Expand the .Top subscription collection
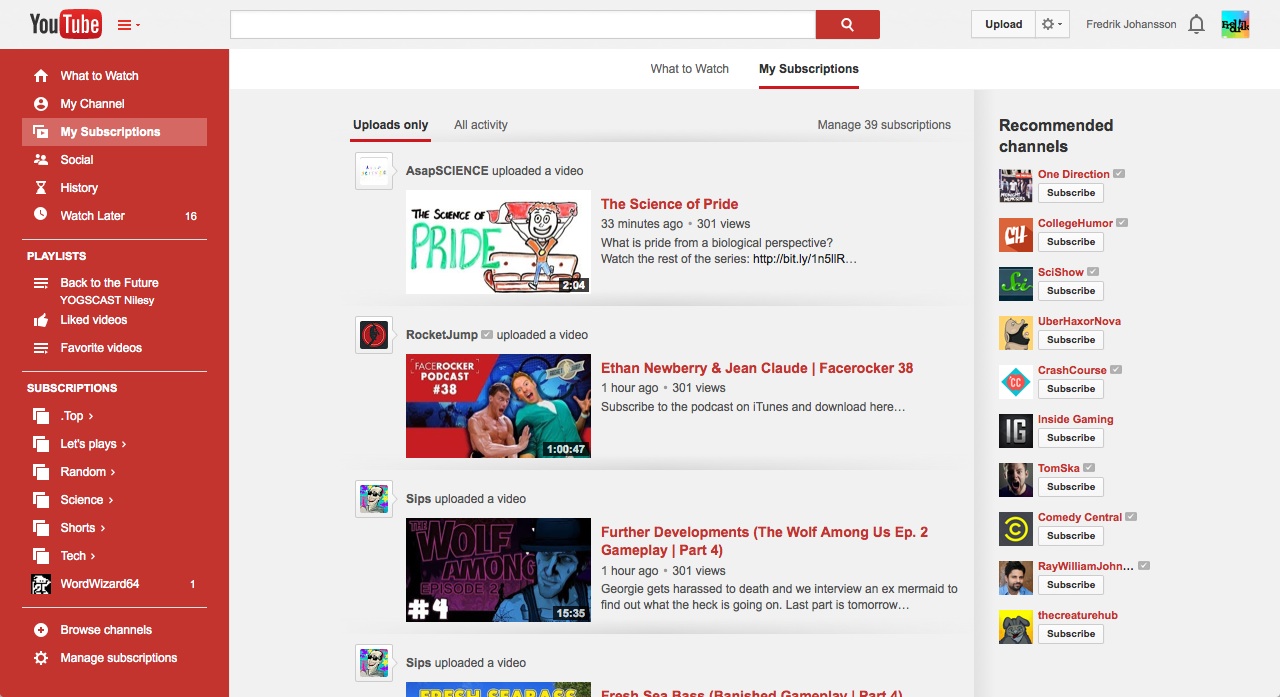 [x=77, y=416]
